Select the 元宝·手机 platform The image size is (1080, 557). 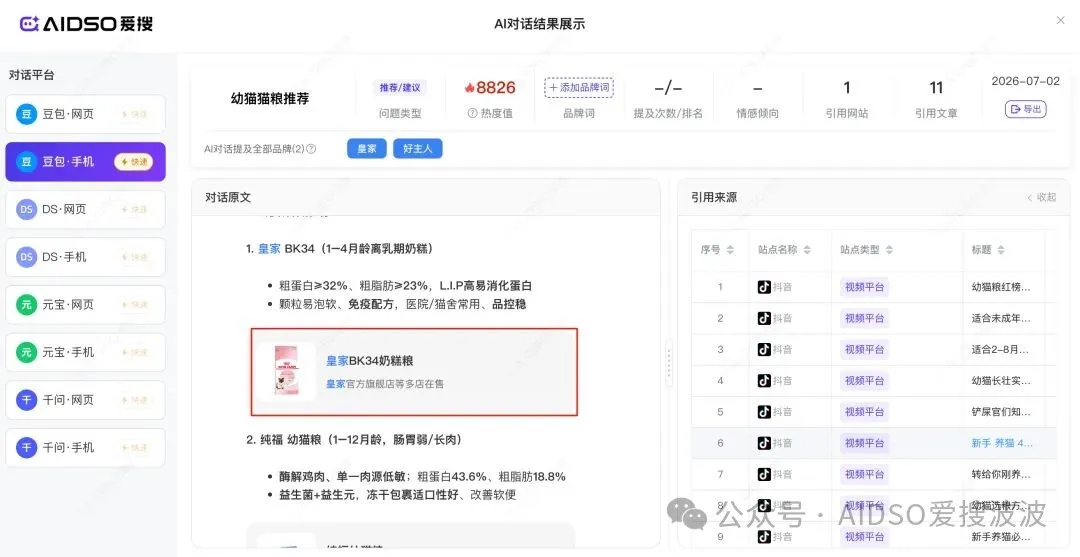coord(85,352)
